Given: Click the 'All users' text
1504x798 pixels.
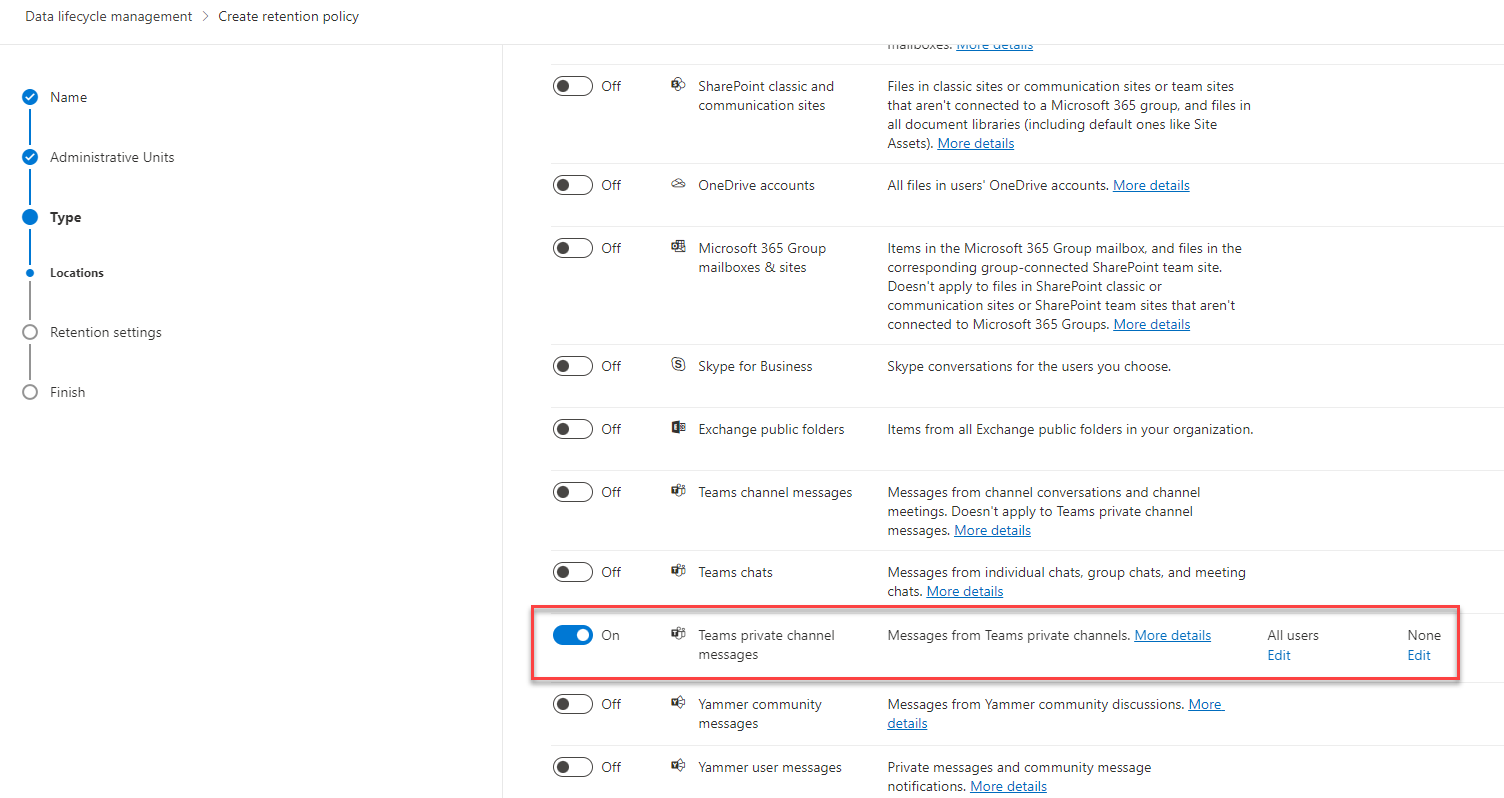Looking at the screenshot, I should tap(1293, 635).
